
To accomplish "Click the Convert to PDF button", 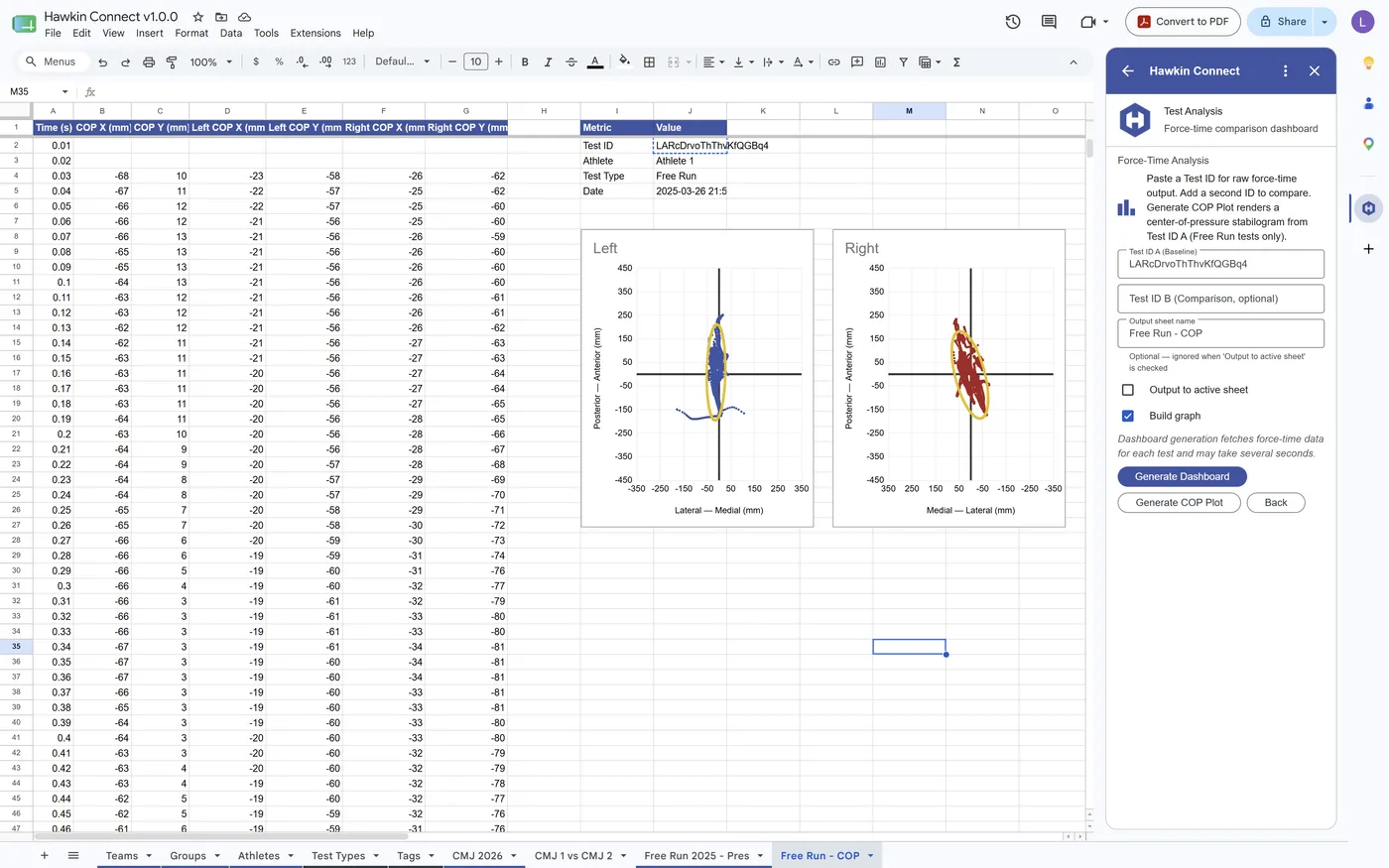I will point(1182,22).
